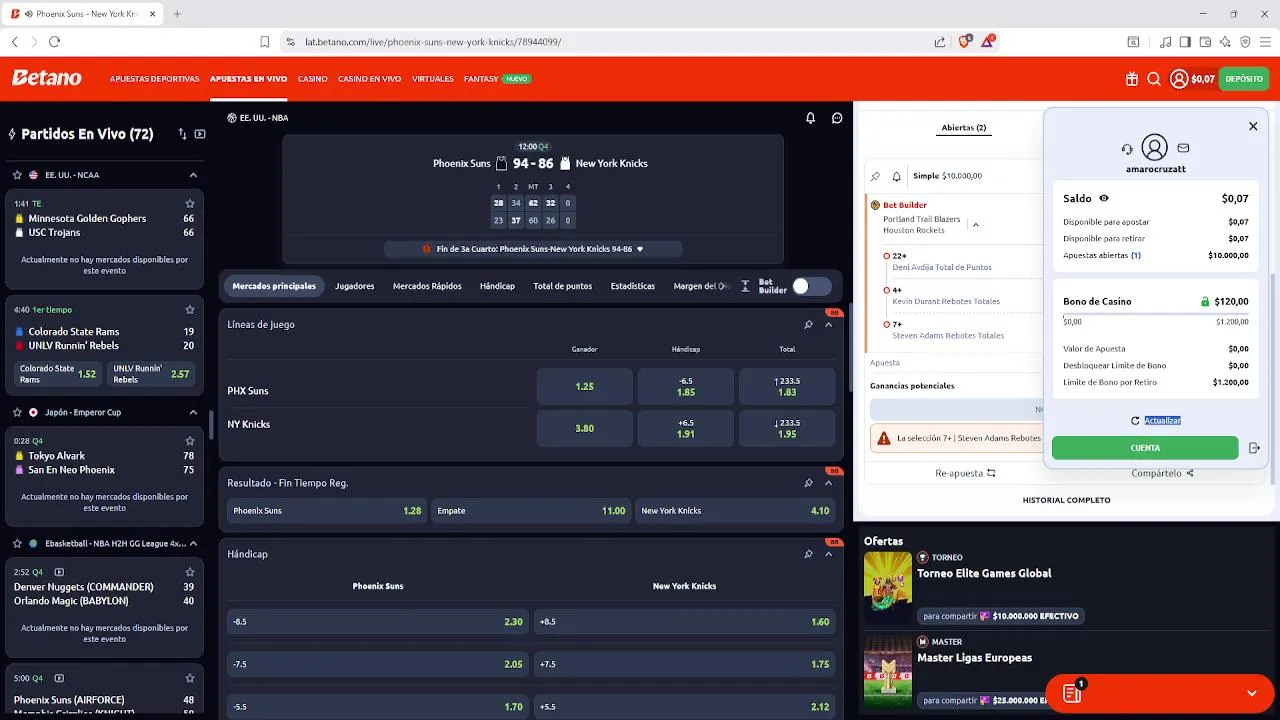
Task: Open APUESTAS DEPORTIVAS menu
Action: click(155, 79)
